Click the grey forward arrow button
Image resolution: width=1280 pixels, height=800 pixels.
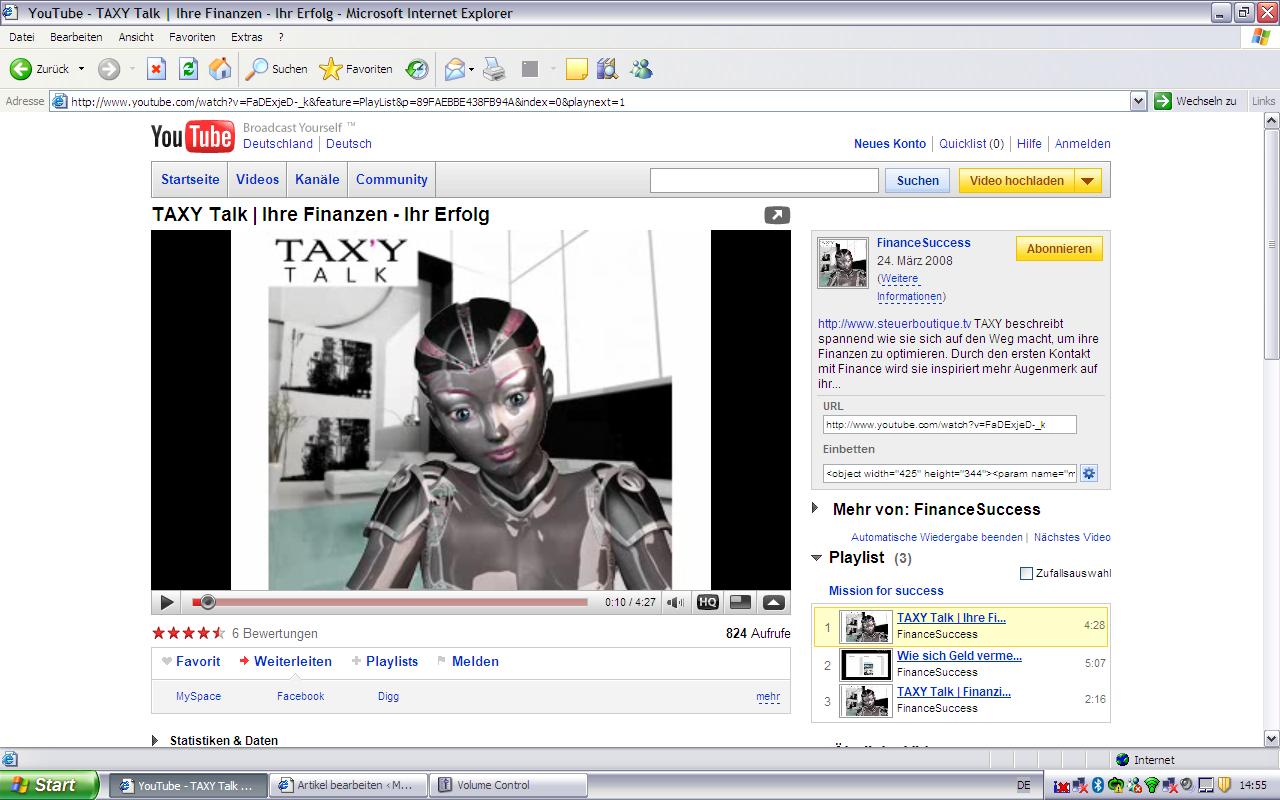tap(109, 69)
